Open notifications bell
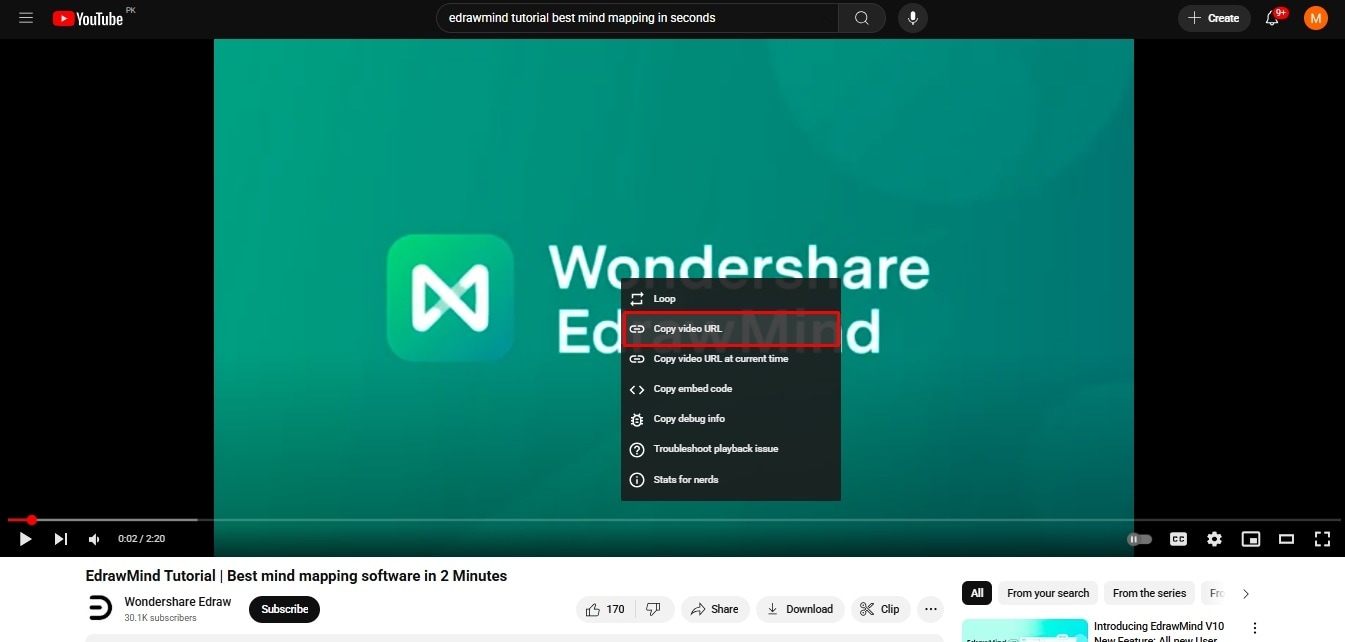 tap(1273, 18)
